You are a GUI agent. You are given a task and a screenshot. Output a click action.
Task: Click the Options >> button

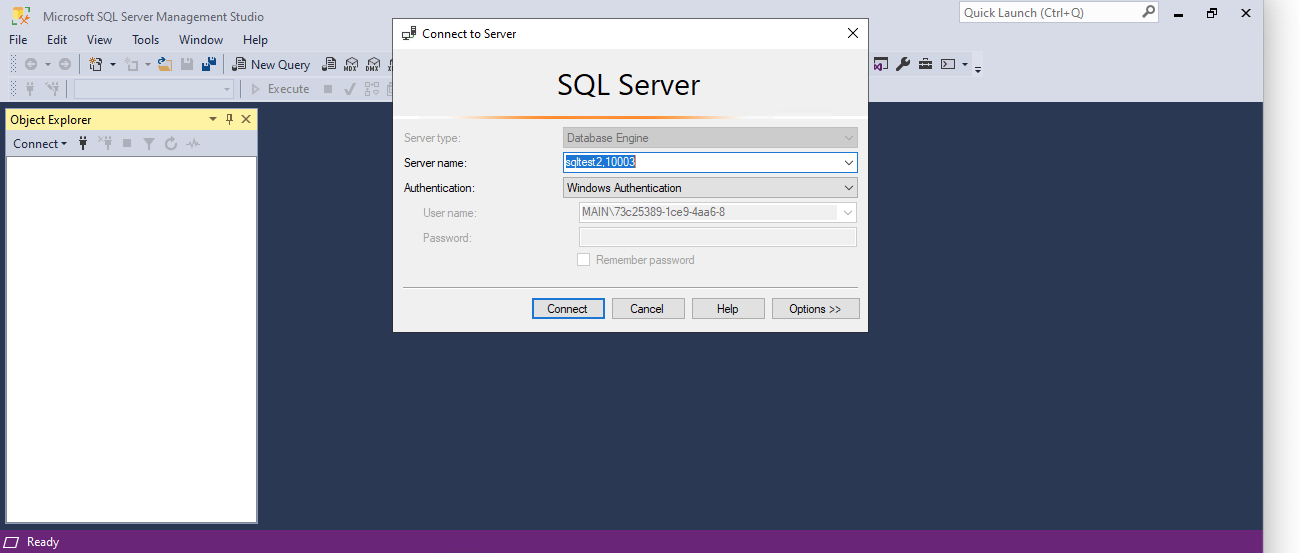click(815, 309)
